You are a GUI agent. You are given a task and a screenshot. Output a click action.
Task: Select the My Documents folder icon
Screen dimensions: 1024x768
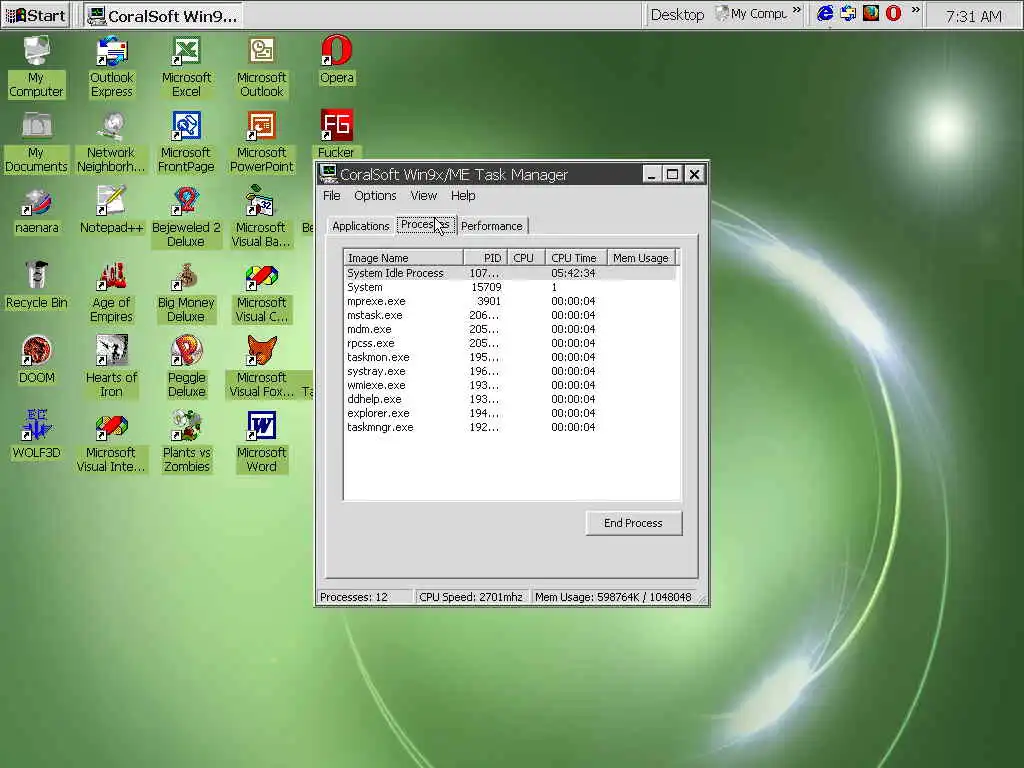click(x=37, y=142)
